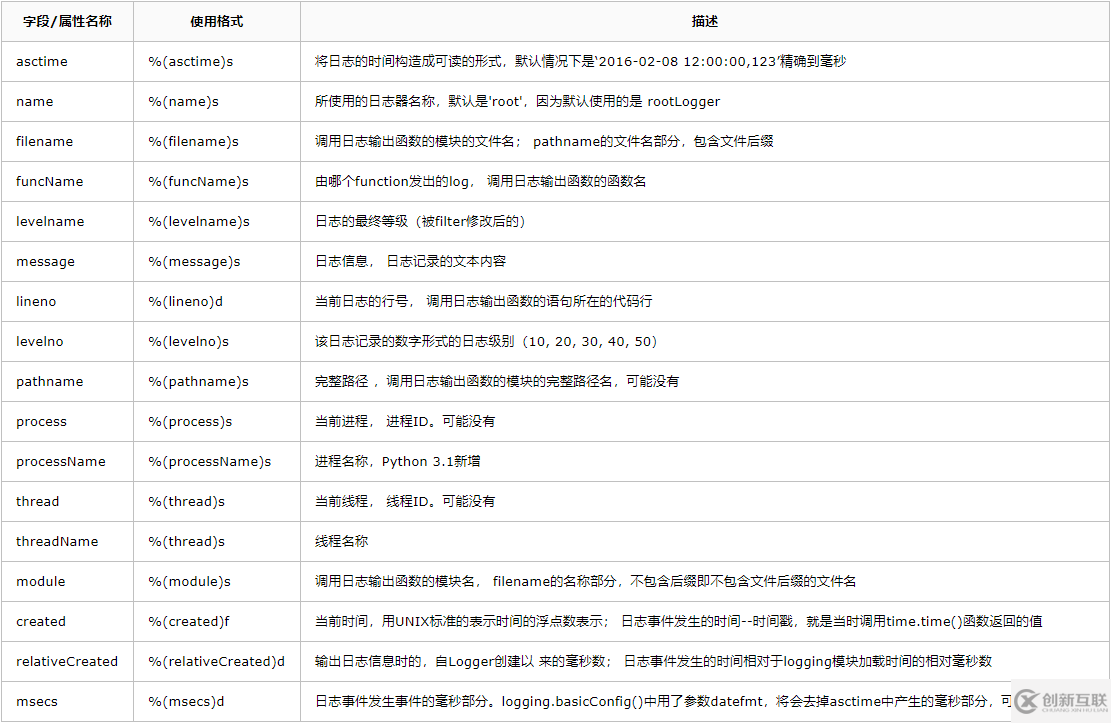Viewport: 1111px width, 723px height.
Task: Click the description starting '输出日志信息时的'
Action: click(x=705, y=662)
